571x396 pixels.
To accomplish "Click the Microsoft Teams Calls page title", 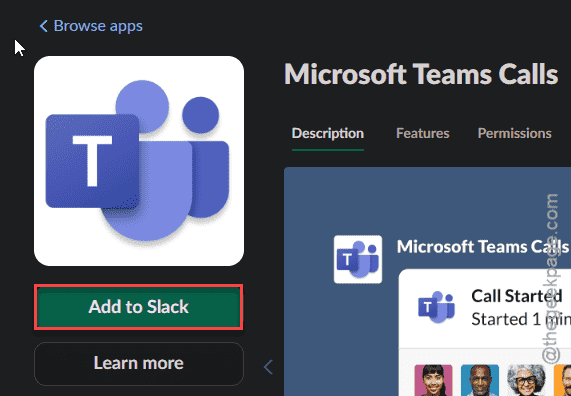I will 421,74.
